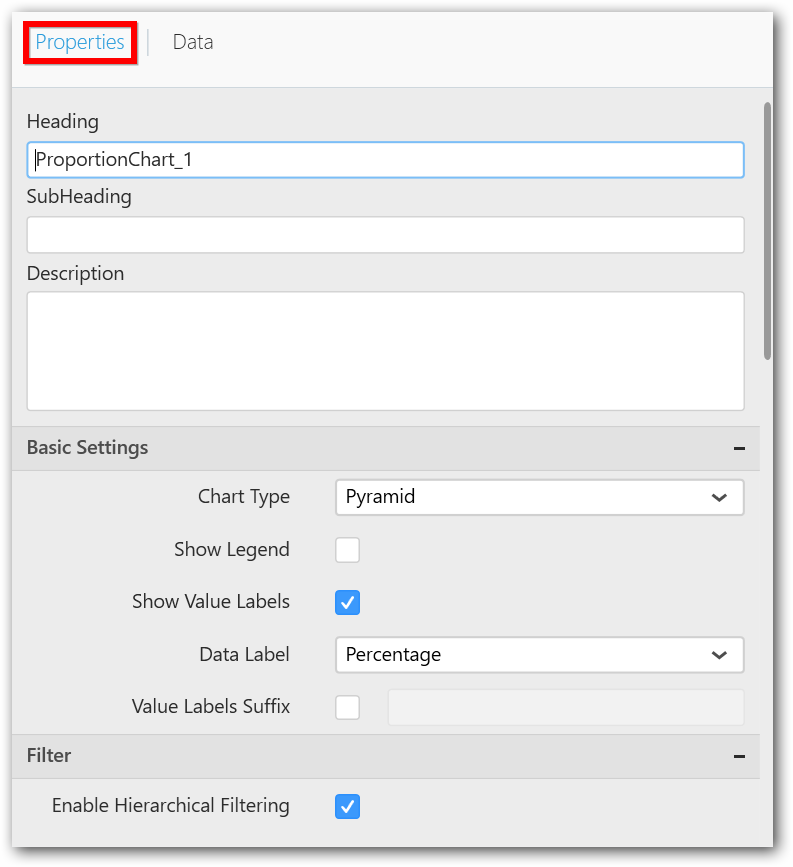The width and height of the screenshot is (793, 867).
Task: Focus the Description text area
Action: (x=385, y=350)
